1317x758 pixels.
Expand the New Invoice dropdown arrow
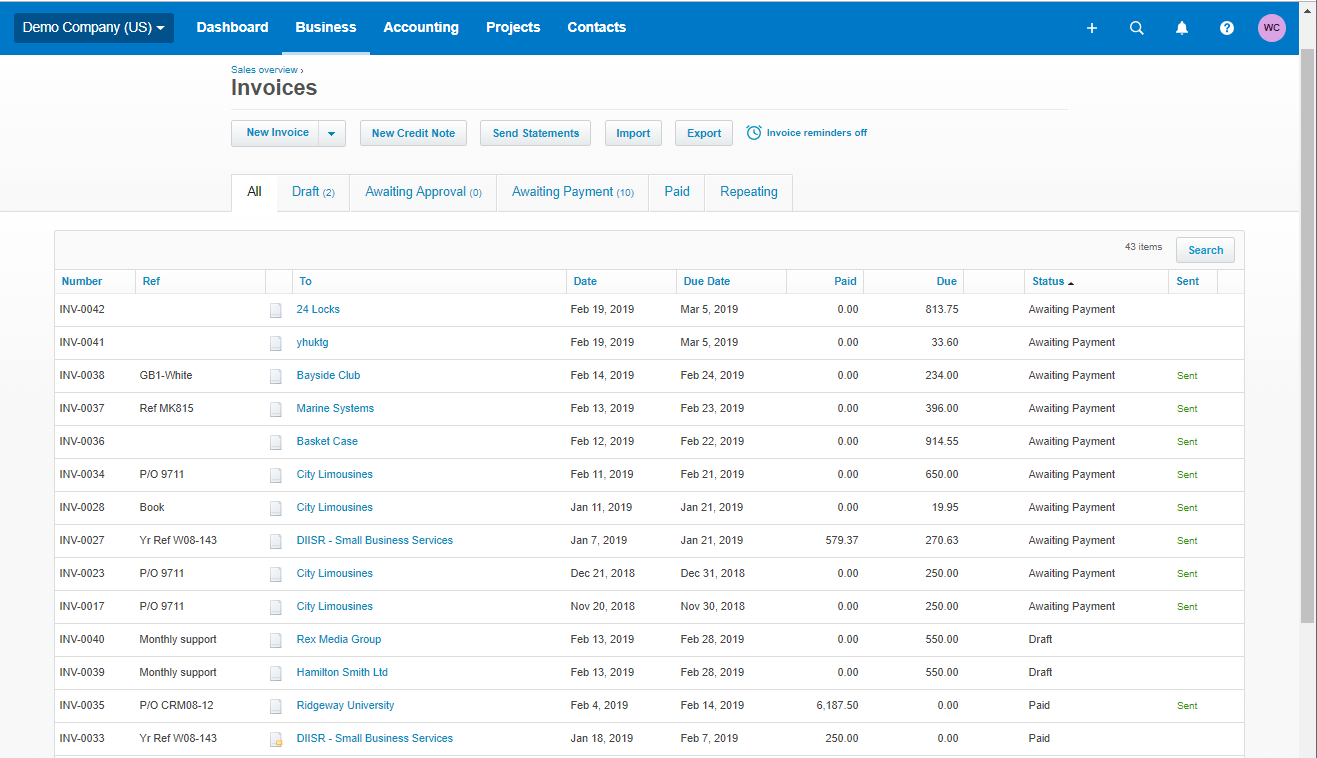333,133
